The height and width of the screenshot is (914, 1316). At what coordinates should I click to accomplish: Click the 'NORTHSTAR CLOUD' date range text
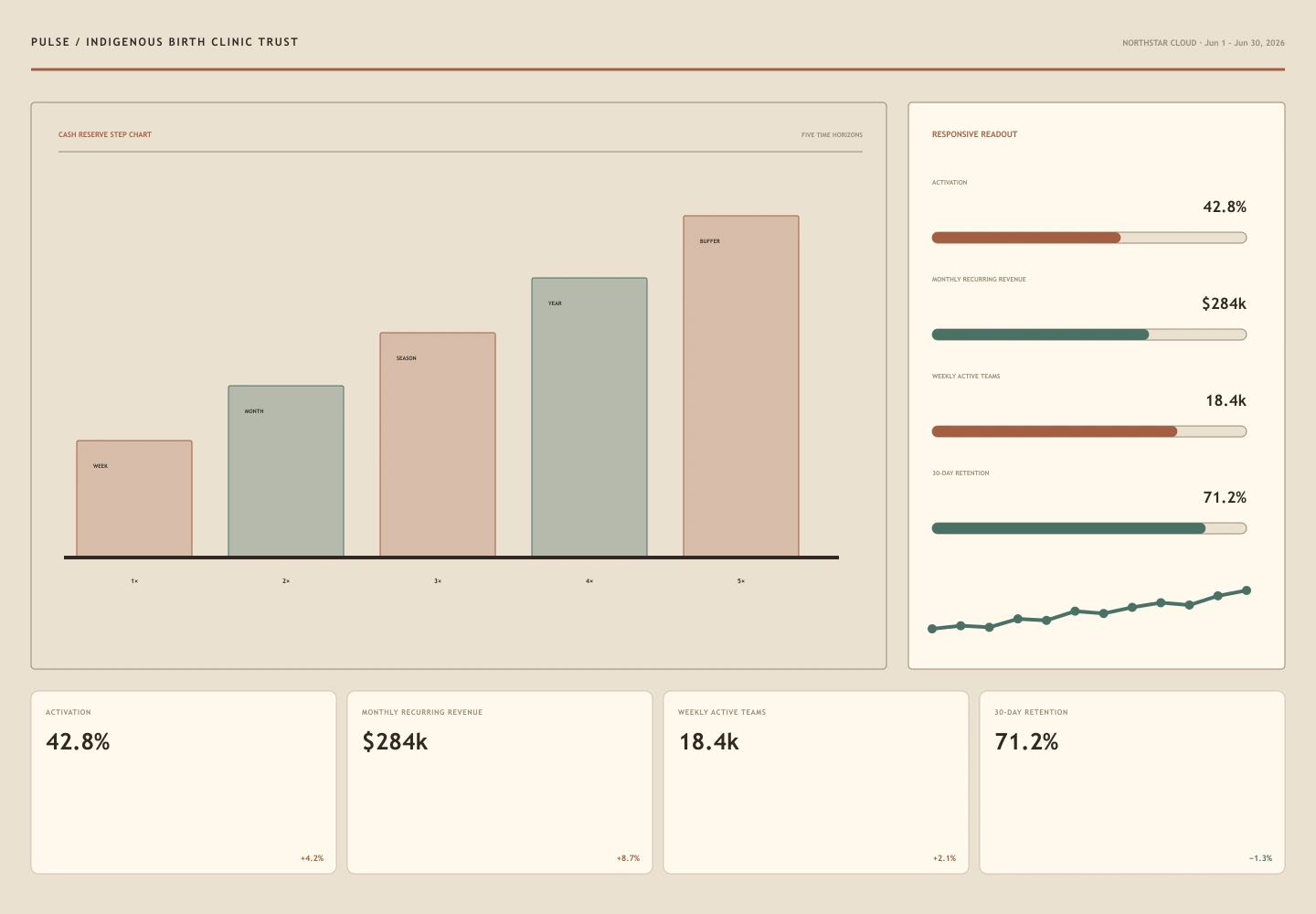click(1204, 43)
